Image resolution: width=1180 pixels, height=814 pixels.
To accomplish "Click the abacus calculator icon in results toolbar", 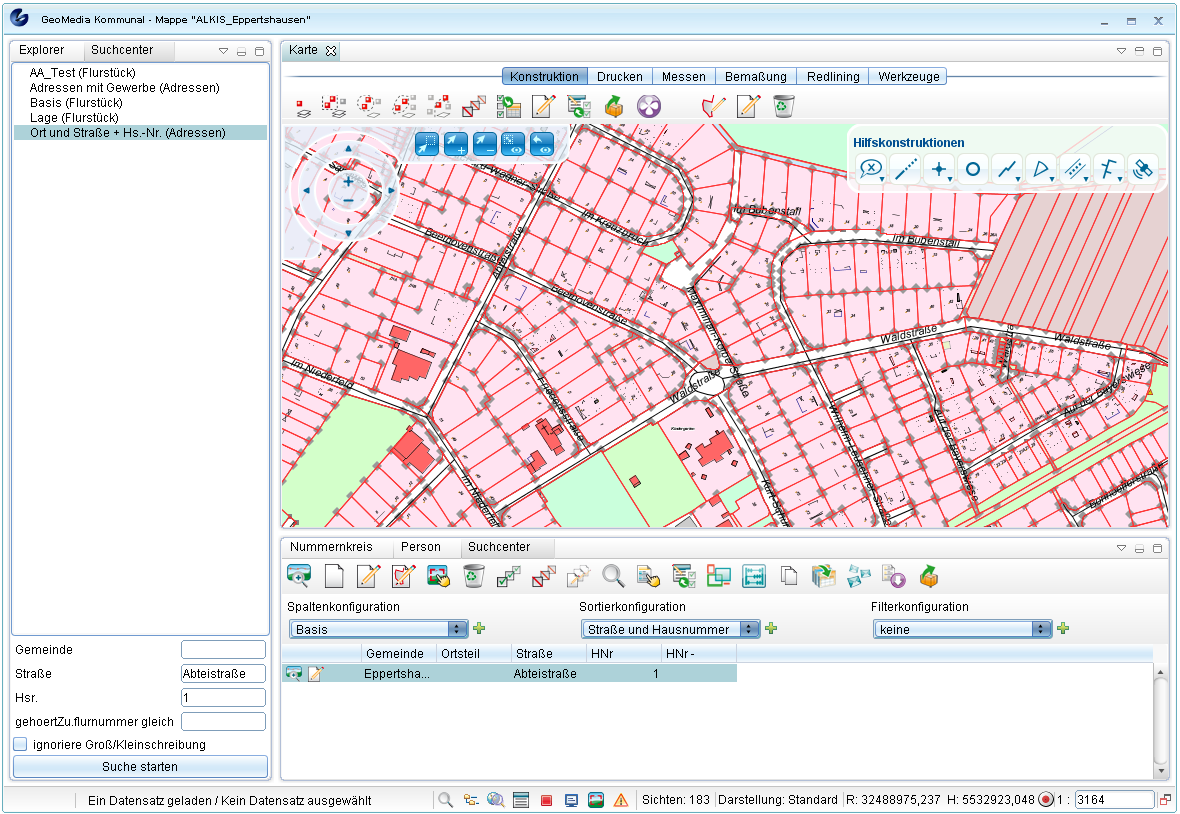I will [x=754, y=576].
